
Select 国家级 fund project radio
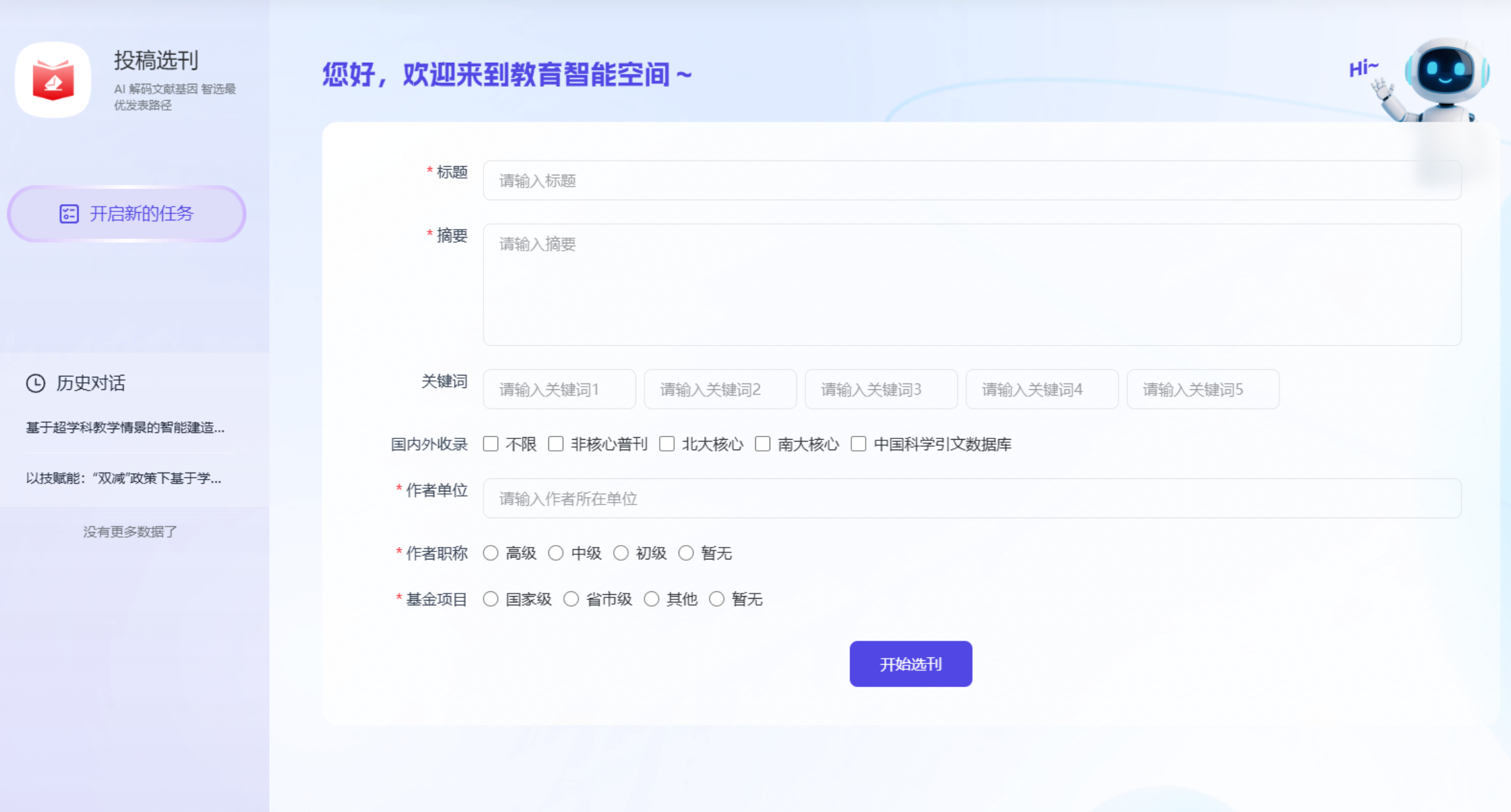(x=491, y=599)
